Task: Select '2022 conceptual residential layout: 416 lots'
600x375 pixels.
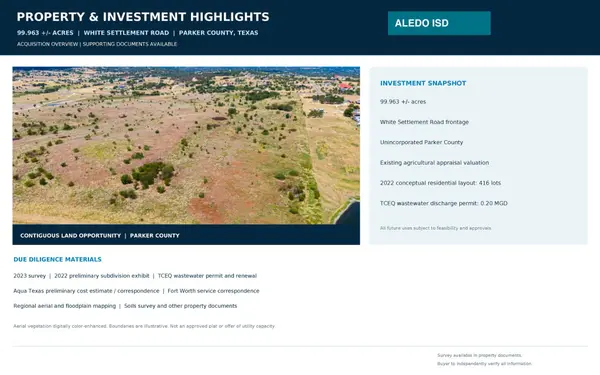Action: point(440,183)
